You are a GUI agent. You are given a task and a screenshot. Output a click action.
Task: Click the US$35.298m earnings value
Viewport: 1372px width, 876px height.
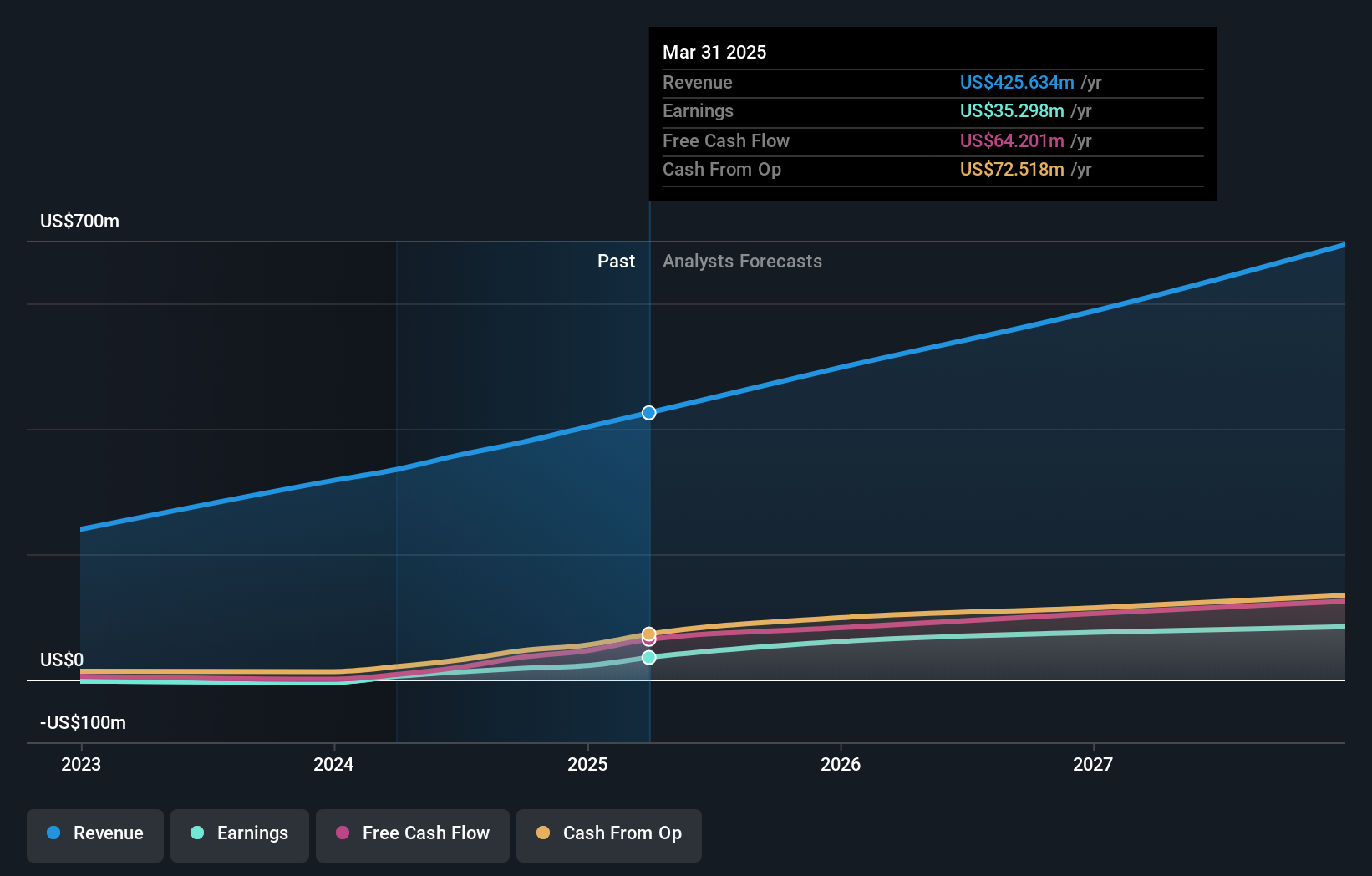[1012, 111]
